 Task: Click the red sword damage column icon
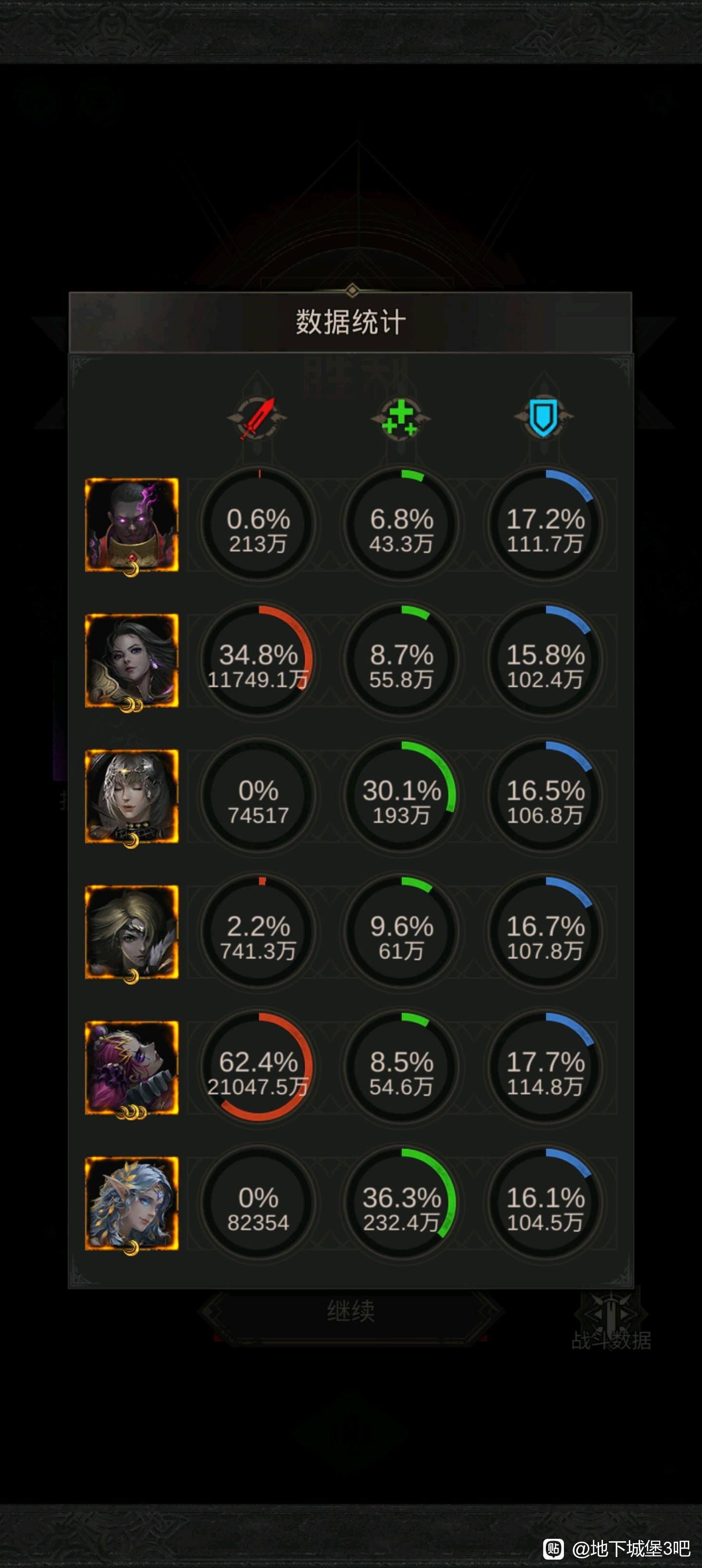coord(257,418)
